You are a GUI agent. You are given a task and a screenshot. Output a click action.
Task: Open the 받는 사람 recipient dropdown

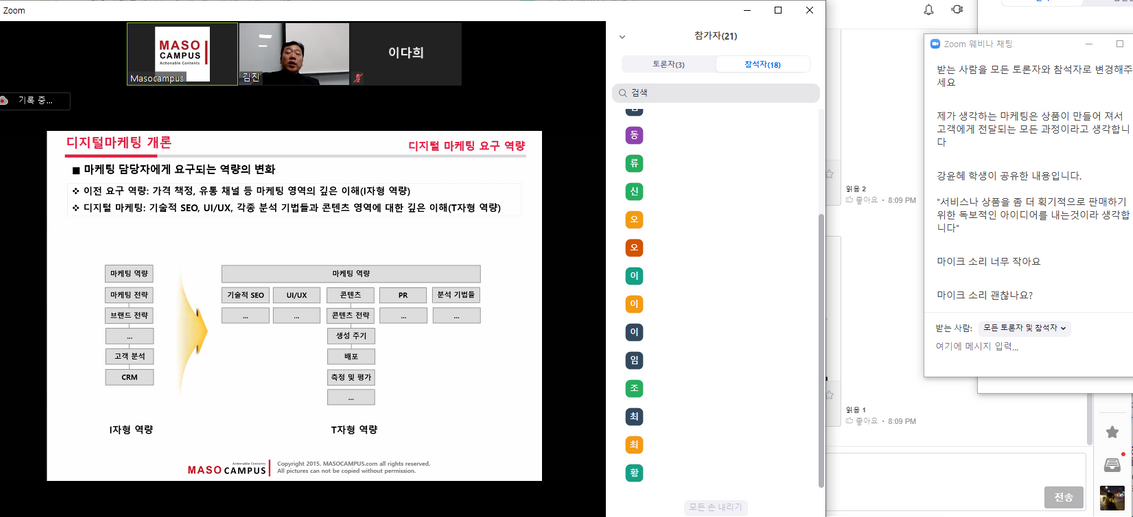click(x=1024, y=328)
